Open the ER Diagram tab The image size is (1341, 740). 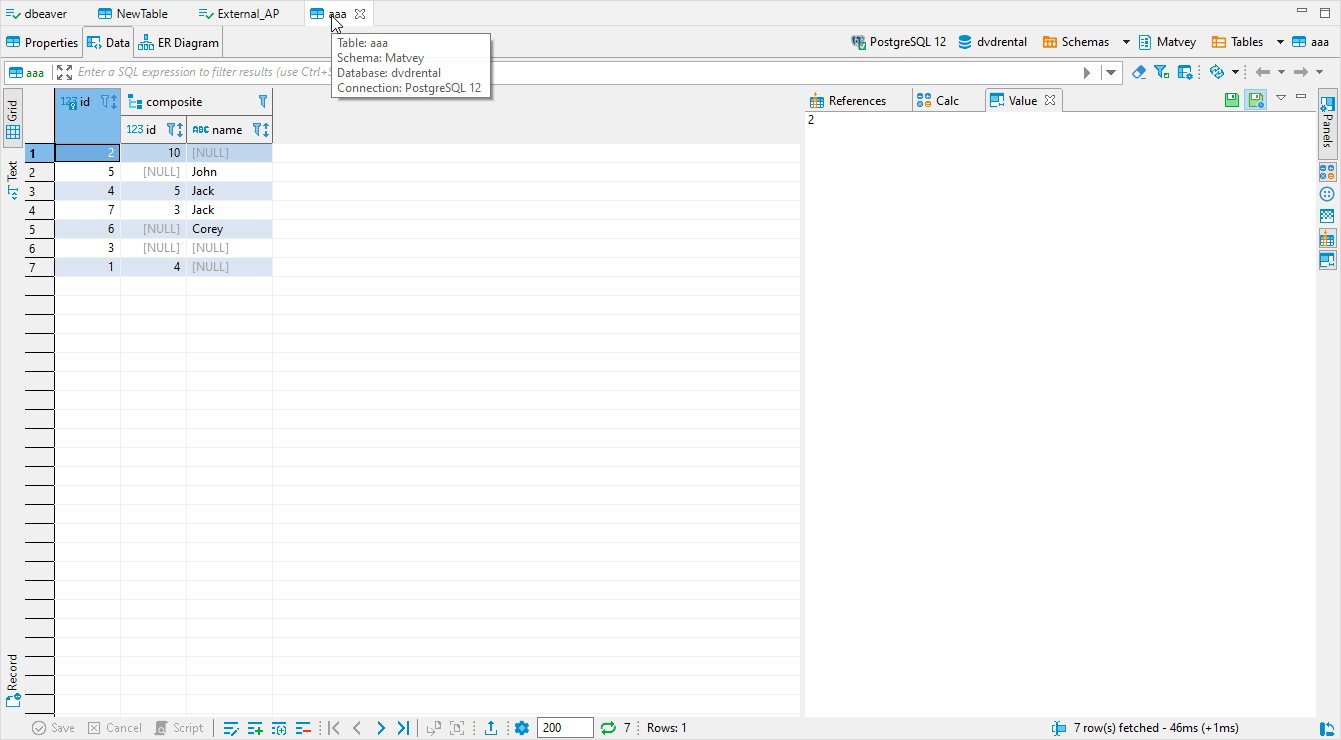point(179,43)
